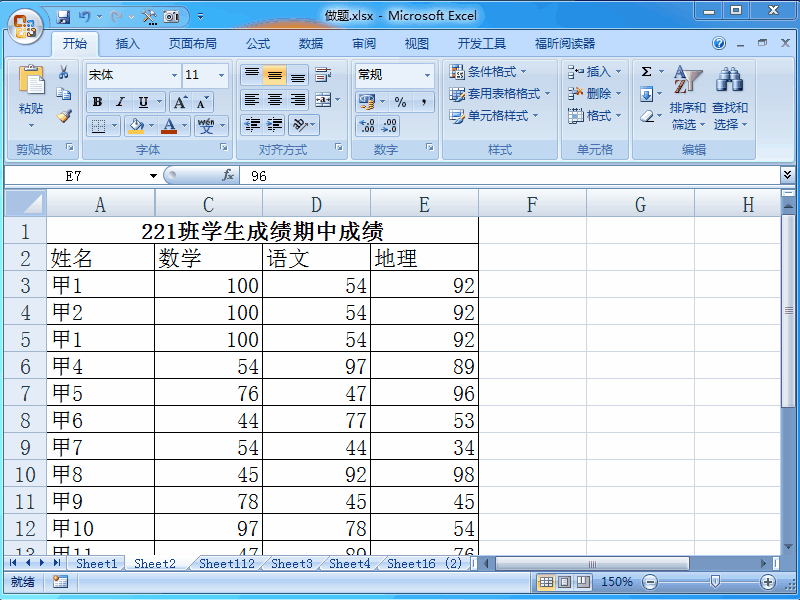Click the increase decimal icon

367,124
